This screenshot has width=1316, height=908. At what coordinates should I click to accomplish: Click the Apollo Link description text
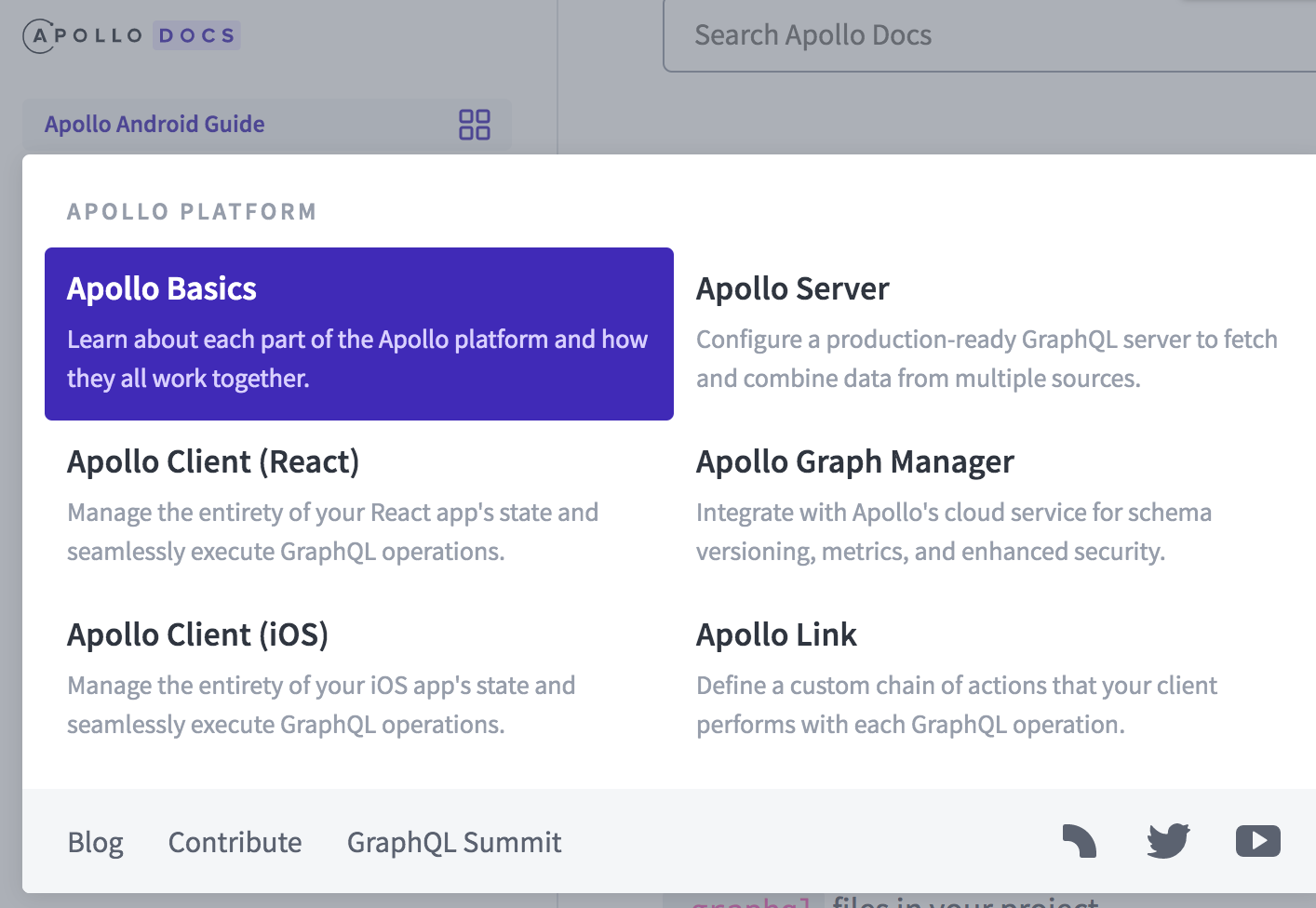coord(956,705)
